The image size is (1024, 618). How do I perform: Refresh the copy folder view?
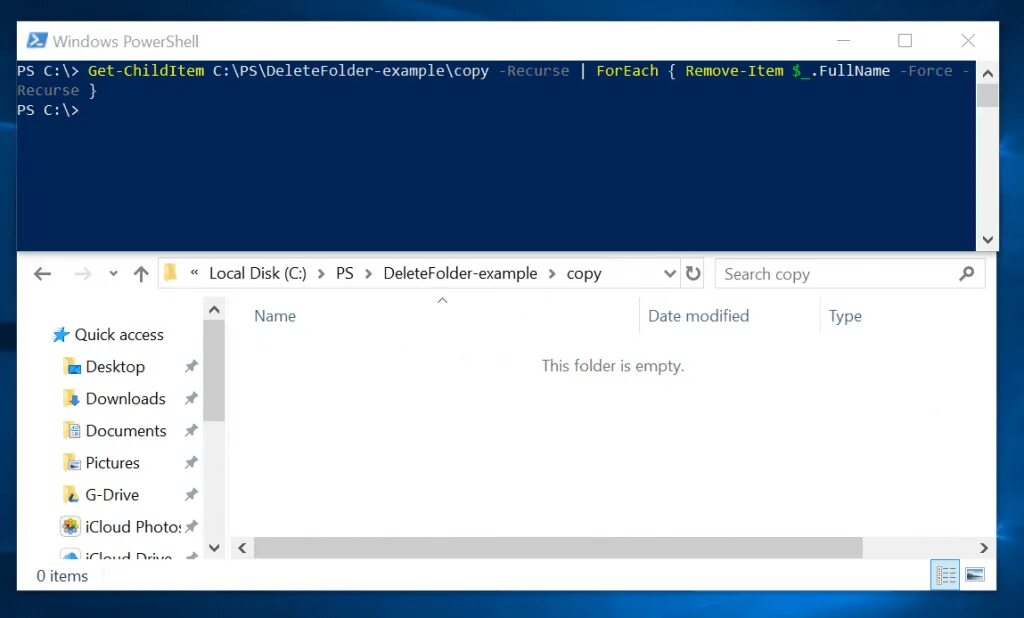click(693, 273)
